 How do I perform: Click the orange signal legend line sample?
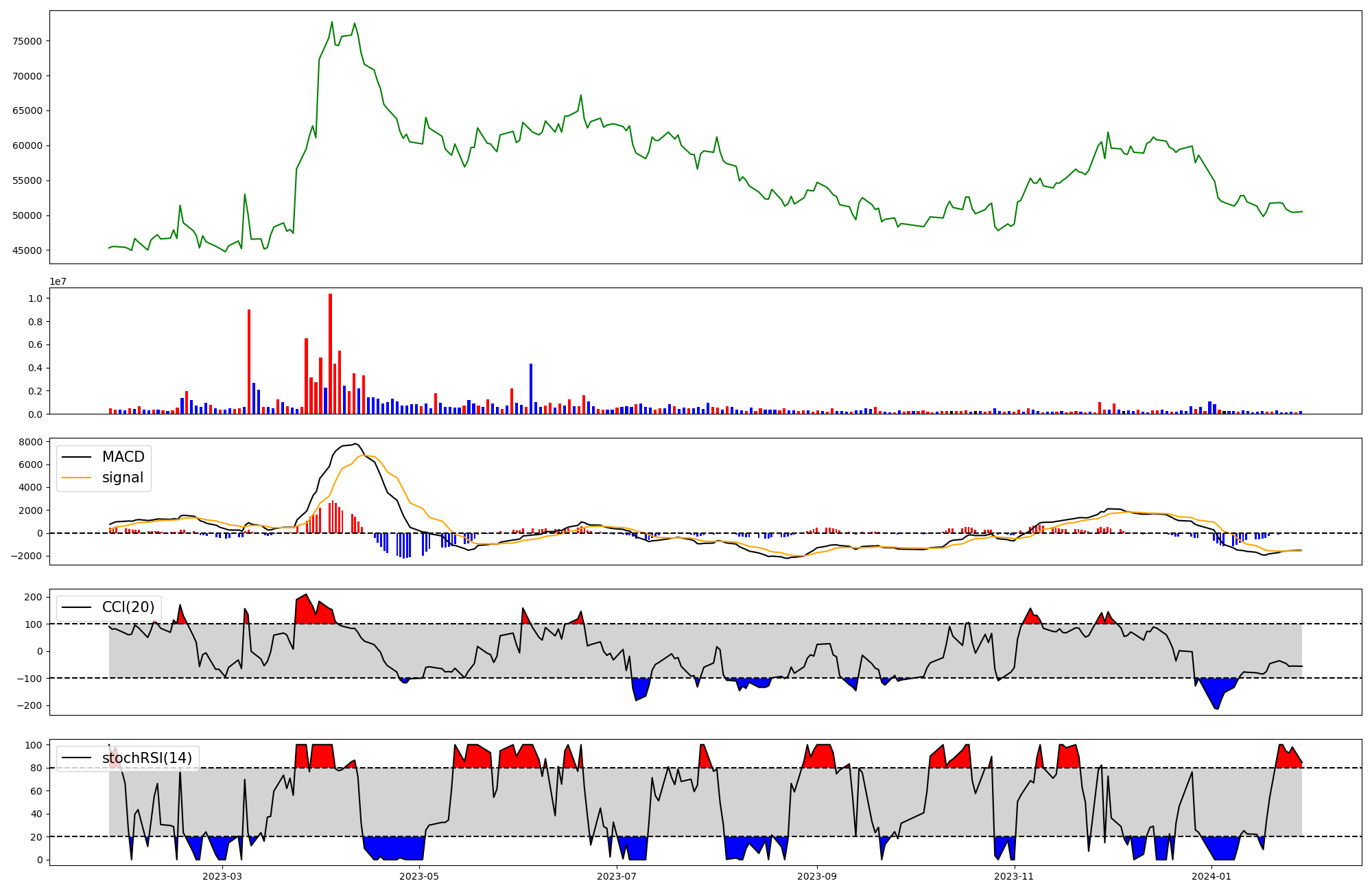pyautogui.click(x=76, y=478)
